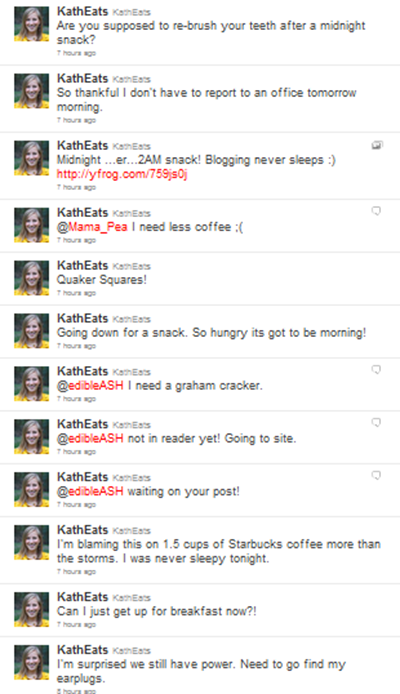Click the avatar beside the 'So thankful' office tweet
400x694 pixels.
click(x=31, y=91)
